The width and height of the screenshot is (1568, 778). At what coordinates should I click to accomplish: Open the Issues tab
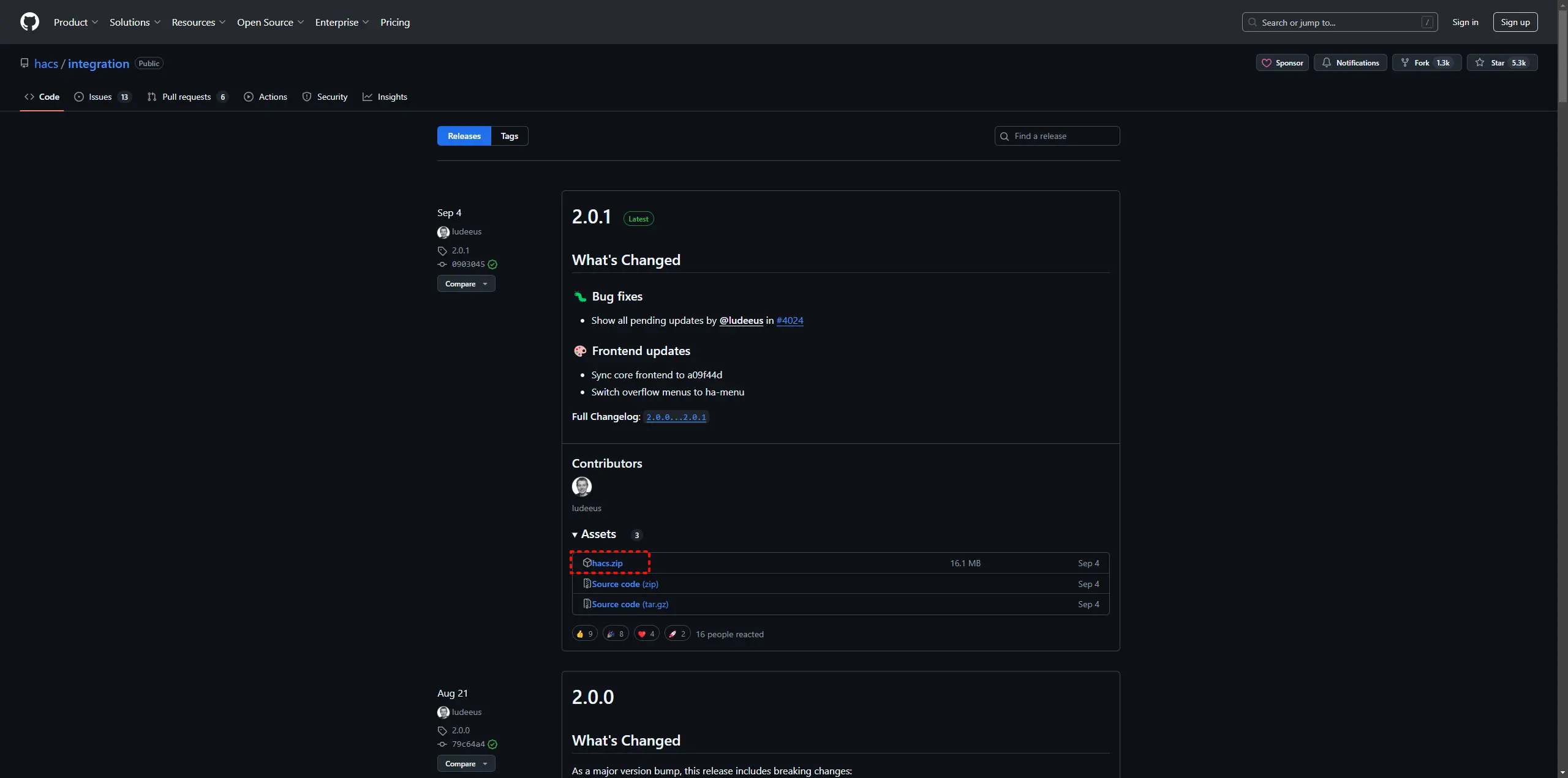[x=102, y=97]
